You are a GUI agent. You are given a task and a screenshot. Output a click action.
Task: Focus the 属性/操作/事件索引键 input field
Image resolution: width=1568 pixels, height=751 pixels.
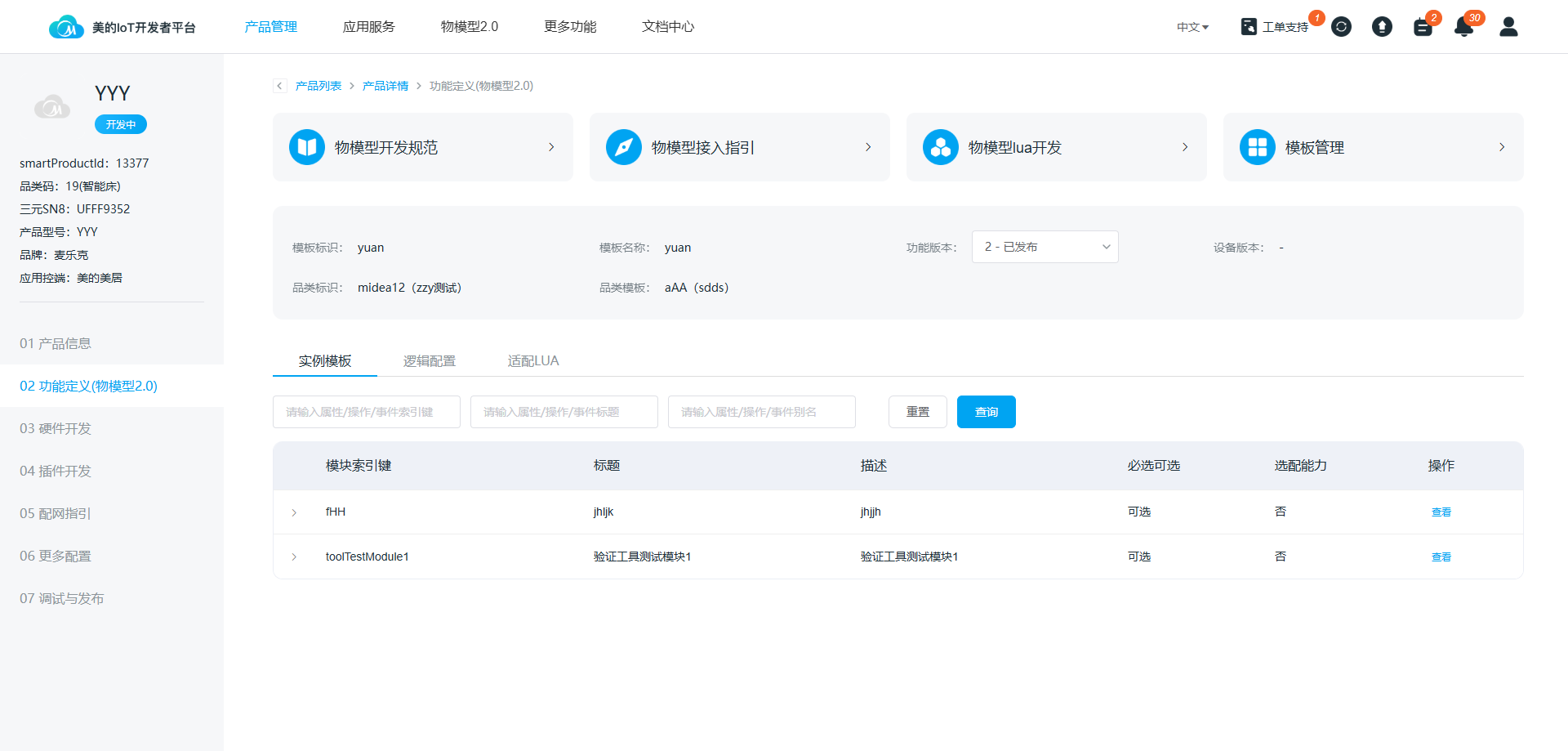(x=366, y=412)
